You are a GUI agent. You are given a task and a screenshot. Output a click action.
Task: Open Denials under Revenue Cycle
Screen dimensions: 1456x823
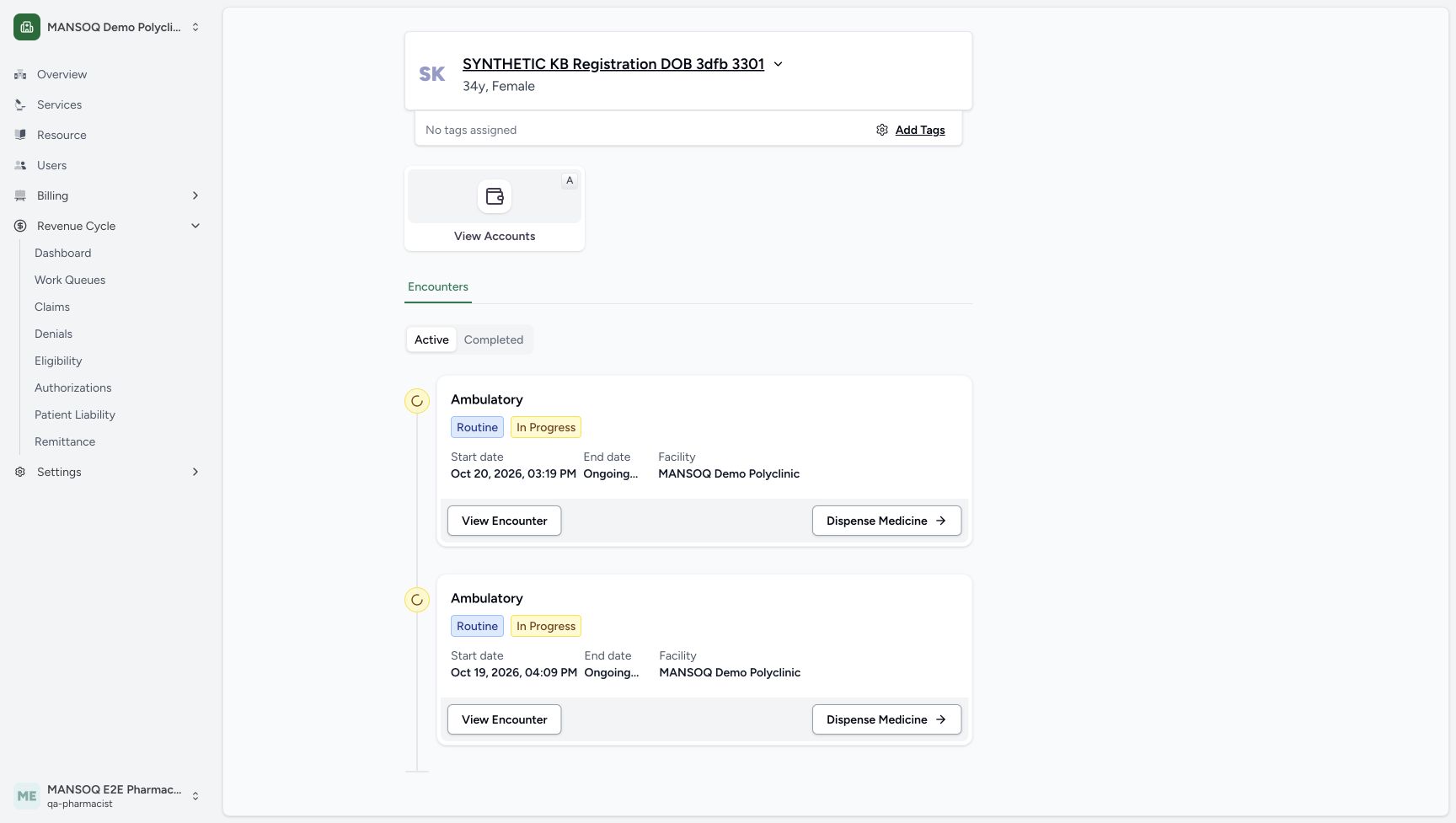[53, 334]
